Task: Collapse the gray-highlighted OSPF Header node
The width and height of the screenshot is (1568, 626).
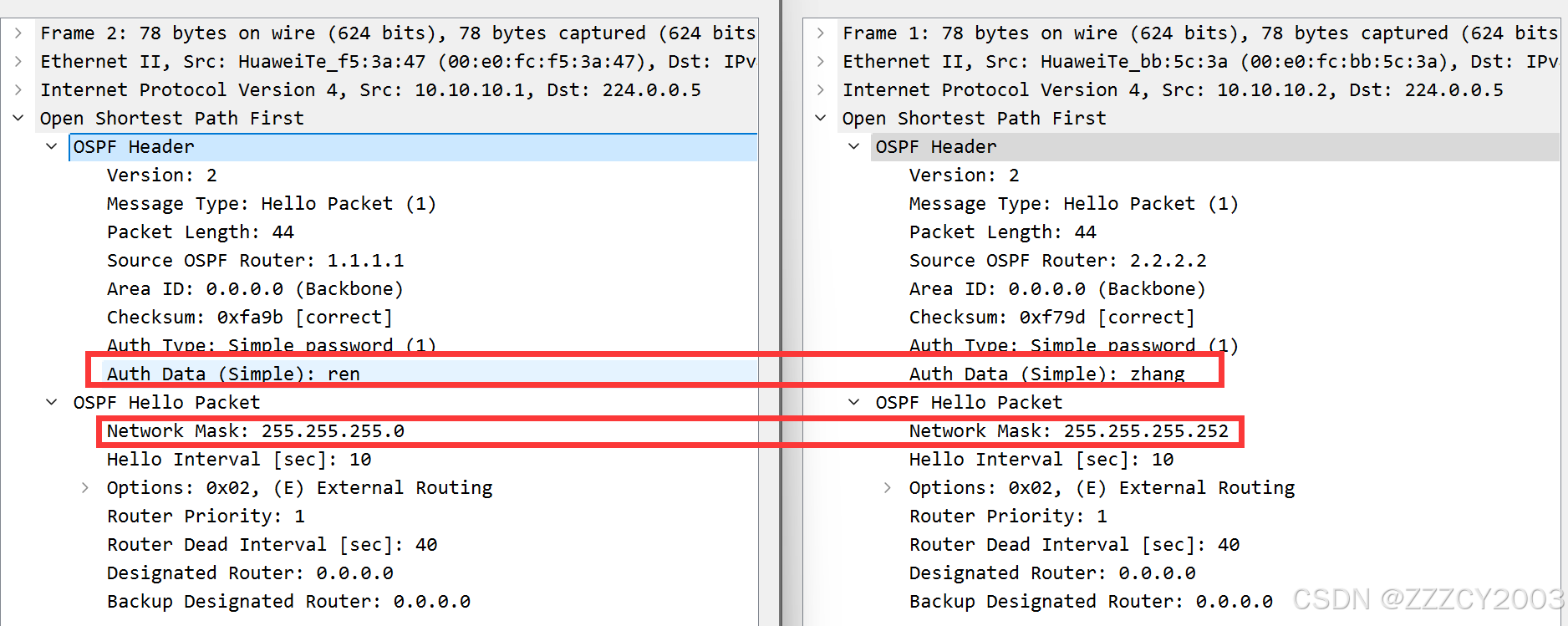Action: tap(854, 147)
